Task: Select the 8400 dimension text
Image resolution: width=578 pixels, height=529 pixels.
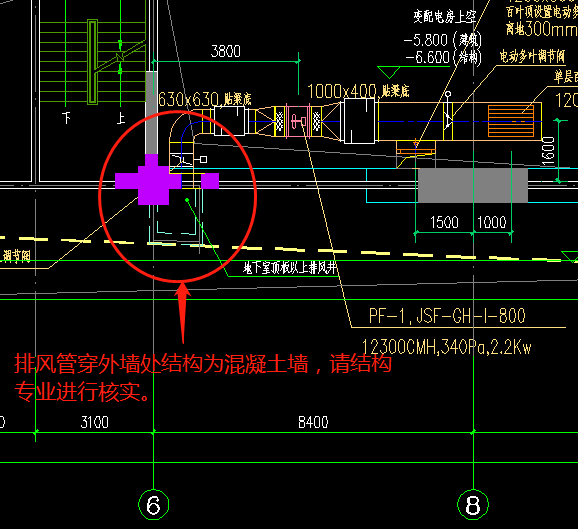Action: tap(313, 422)
